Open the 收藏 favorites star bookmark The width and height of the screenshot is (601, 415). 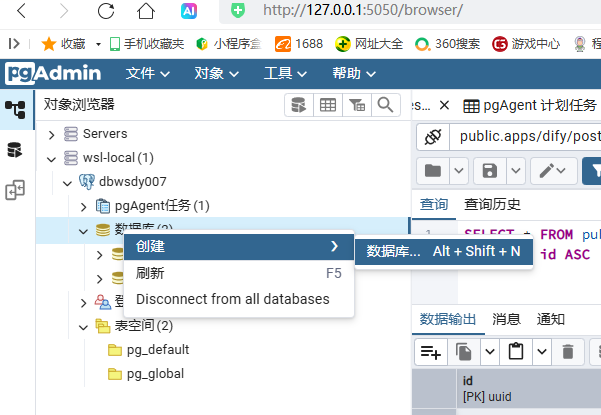[63, 44]
